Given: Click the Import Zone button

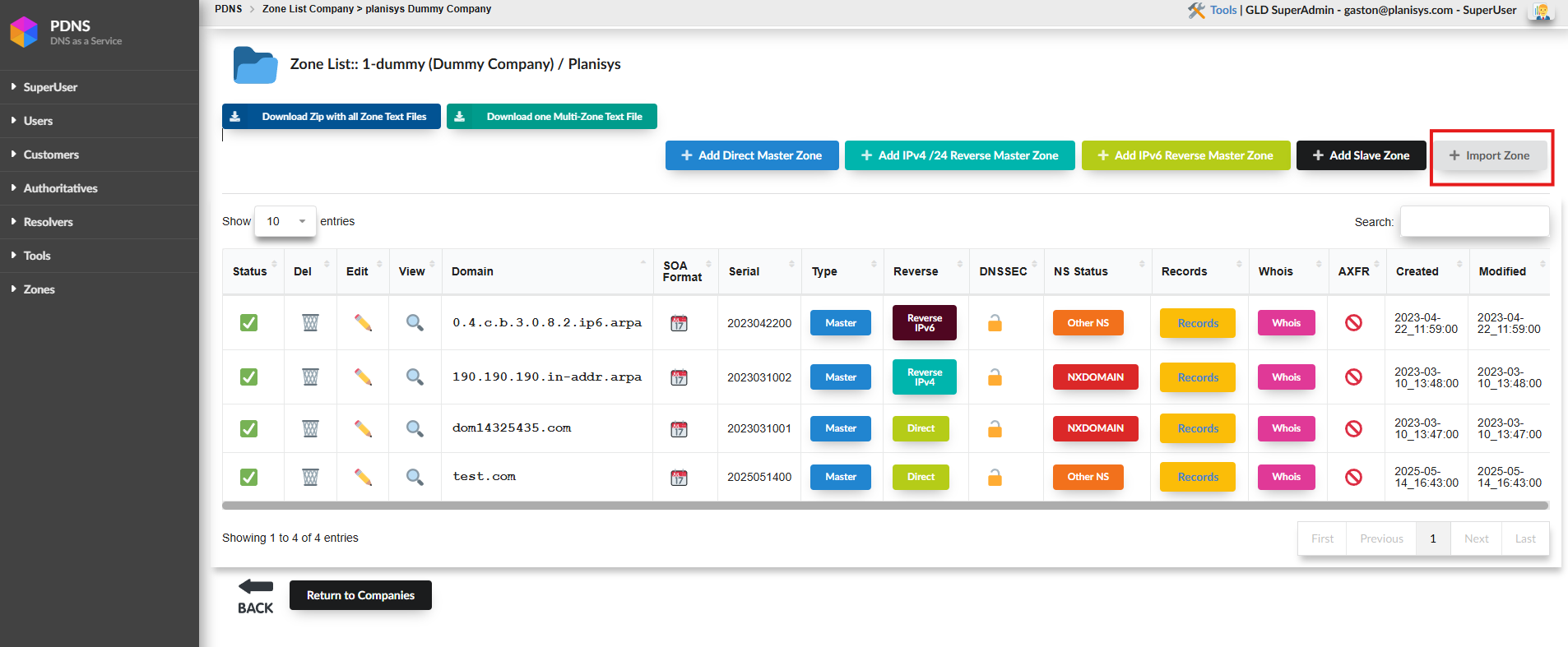Looking at the screenshot, I should (1490, 156).
